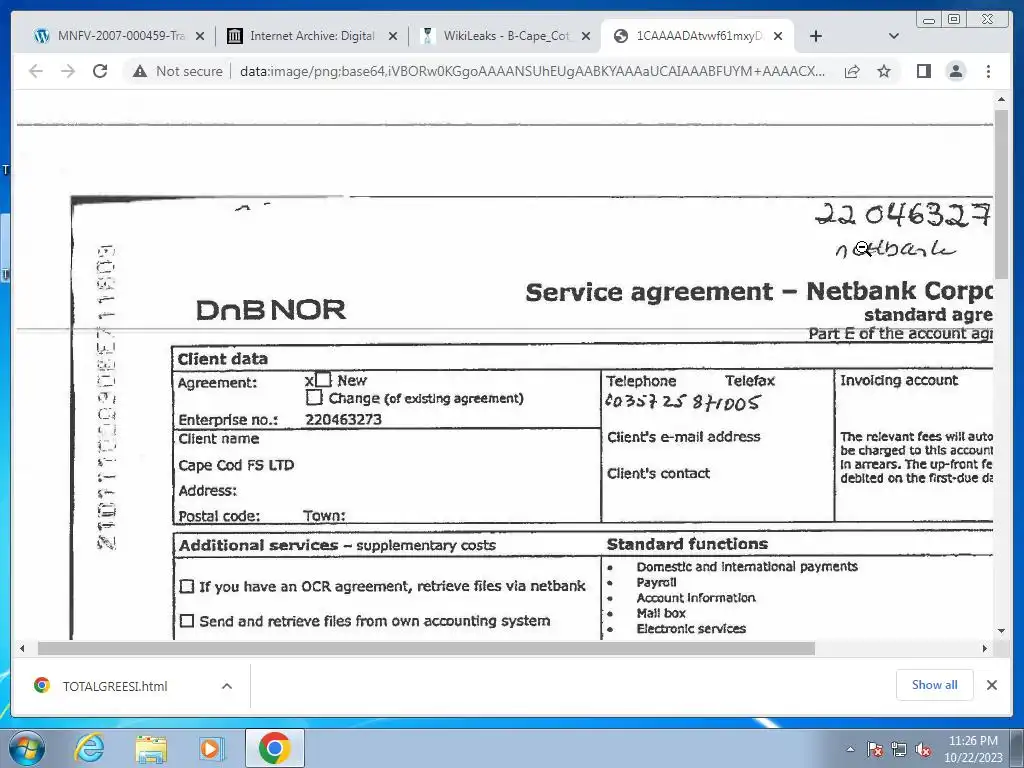
Task: Open Windows Explorer from the taskbar
Action: pyautogui.click(x=151, y=748)
